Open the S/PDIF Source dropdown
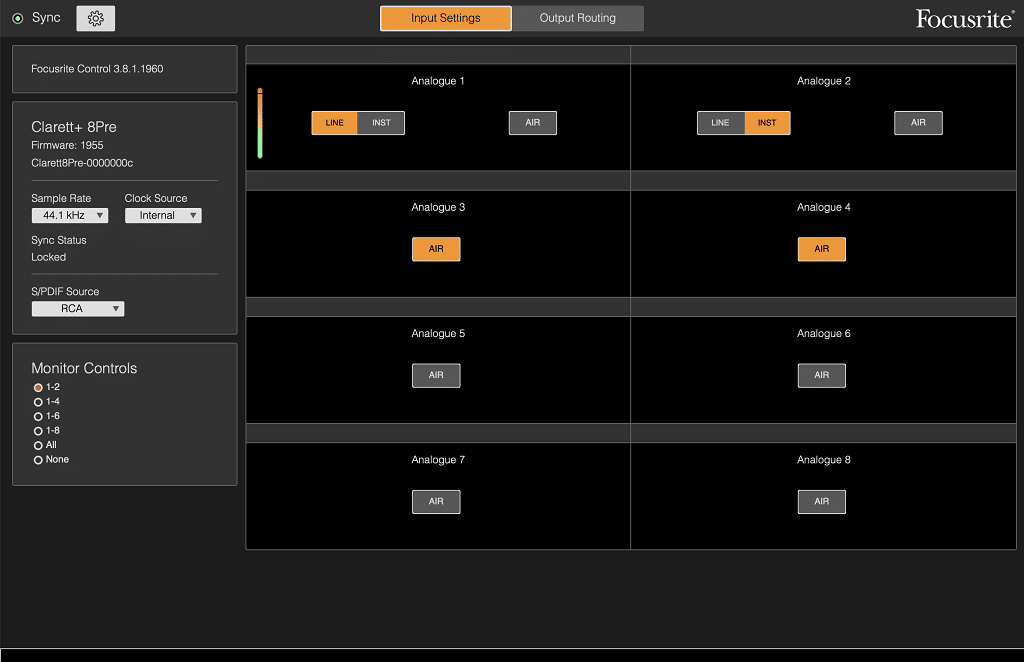Screen dimensions: 1024x662 point(78,309)
